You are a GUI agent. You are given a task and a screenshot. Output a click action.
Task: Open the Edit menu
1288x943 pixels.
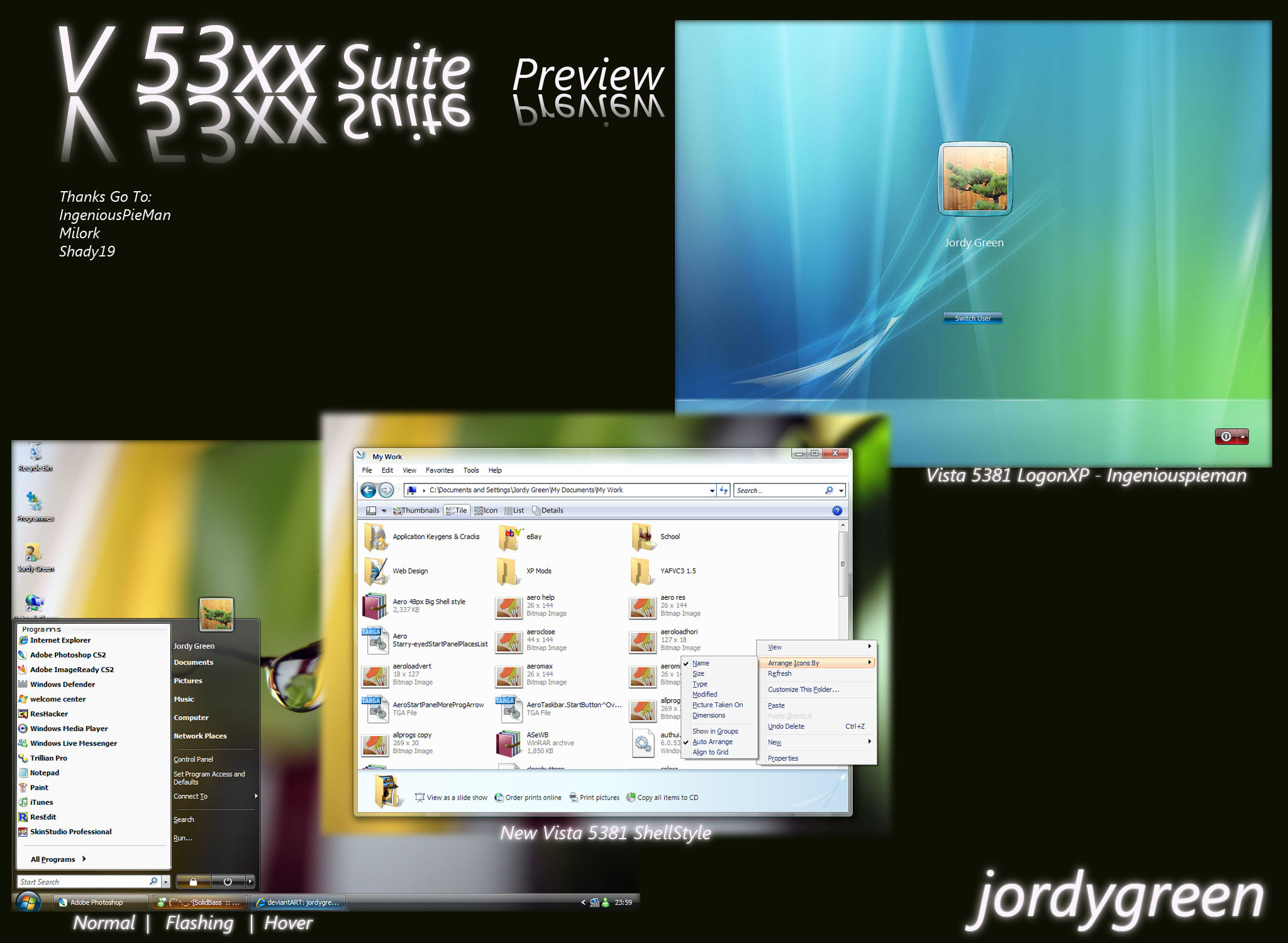click(387, 470)
